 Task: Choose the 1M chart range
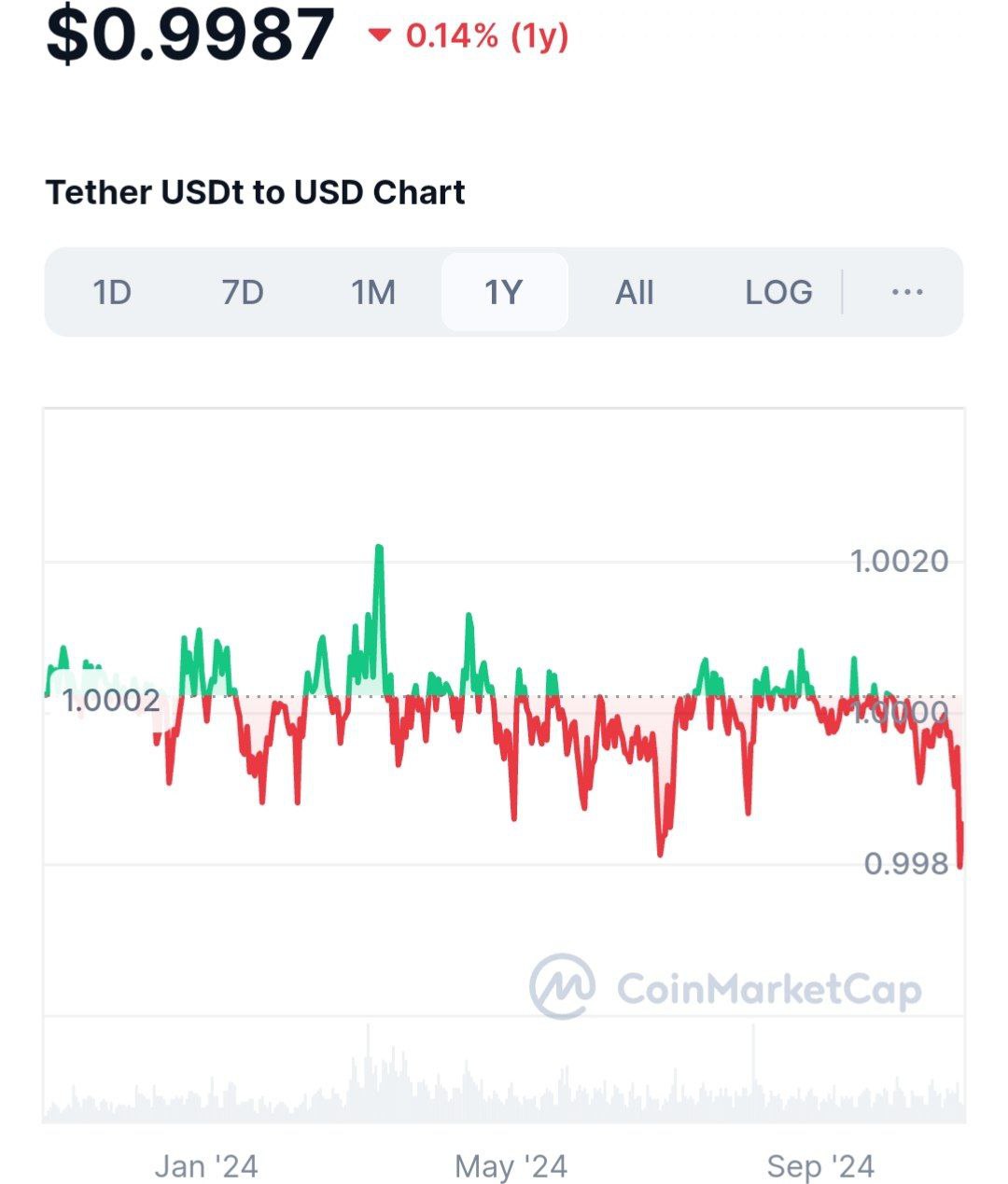pyautogui.click(x=373, y=292)
